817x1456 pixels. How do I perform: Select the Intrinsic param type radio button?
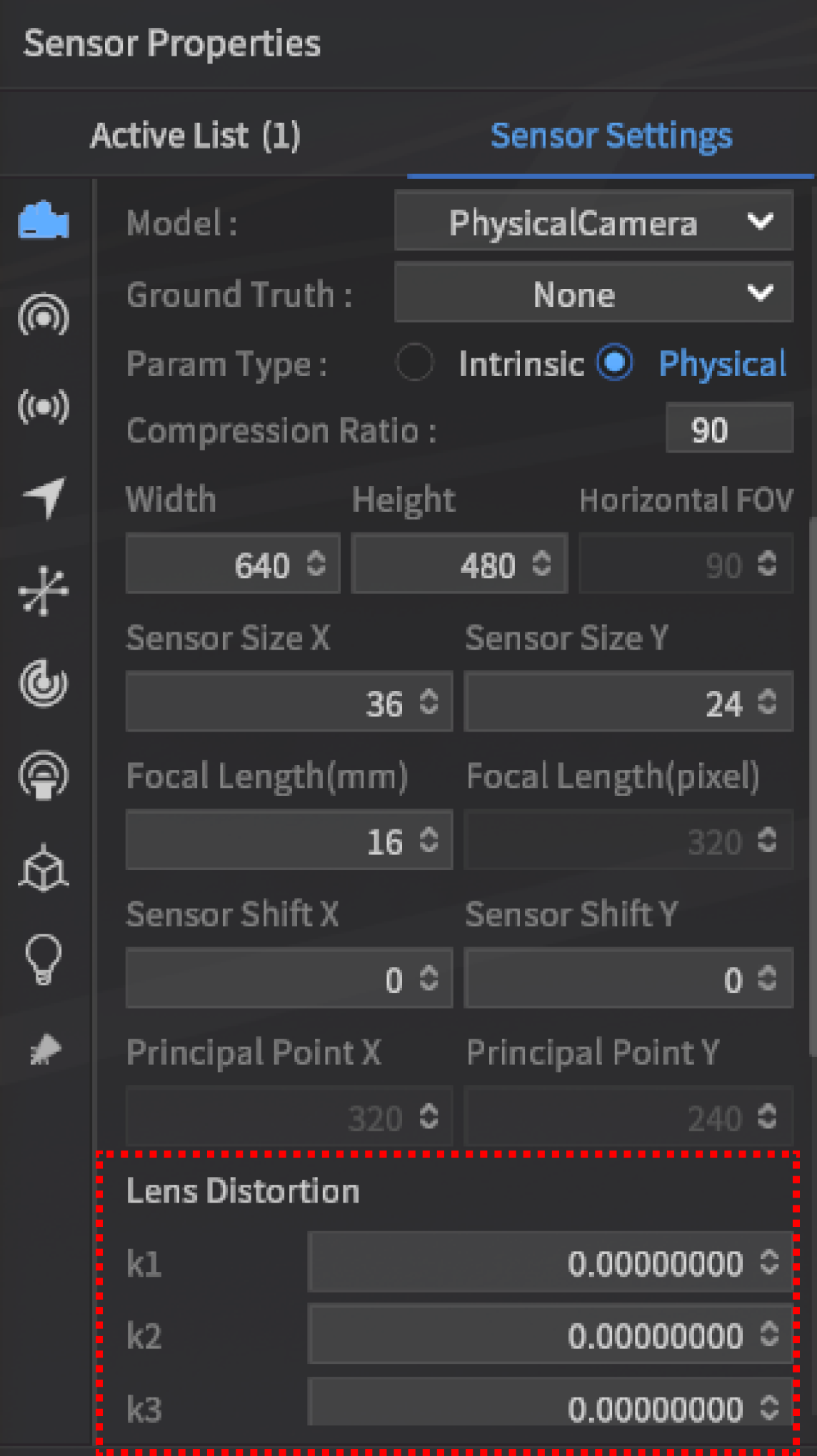coord(415,363)
